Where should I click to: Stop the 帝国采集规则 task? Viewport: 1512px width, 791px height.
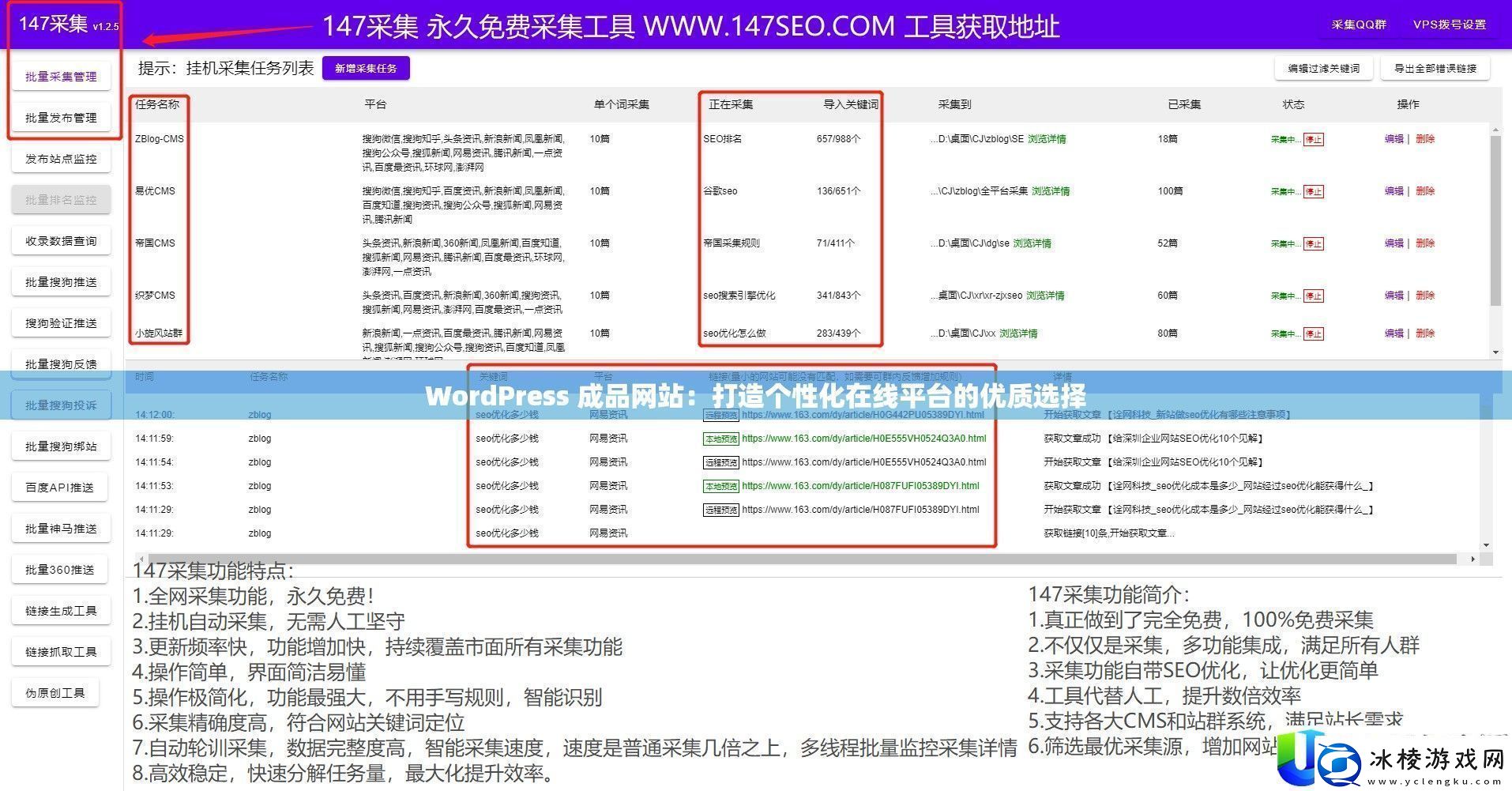tap(1314, 243)
